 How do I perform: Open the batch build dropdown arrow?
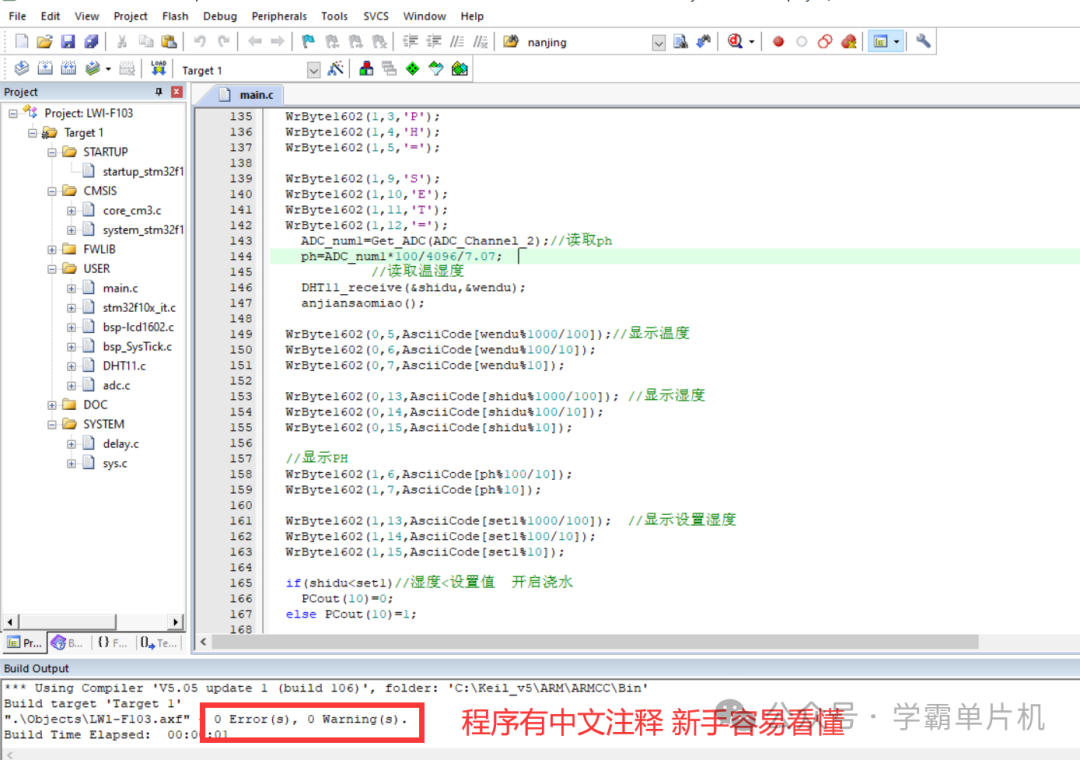coord(108,69)
